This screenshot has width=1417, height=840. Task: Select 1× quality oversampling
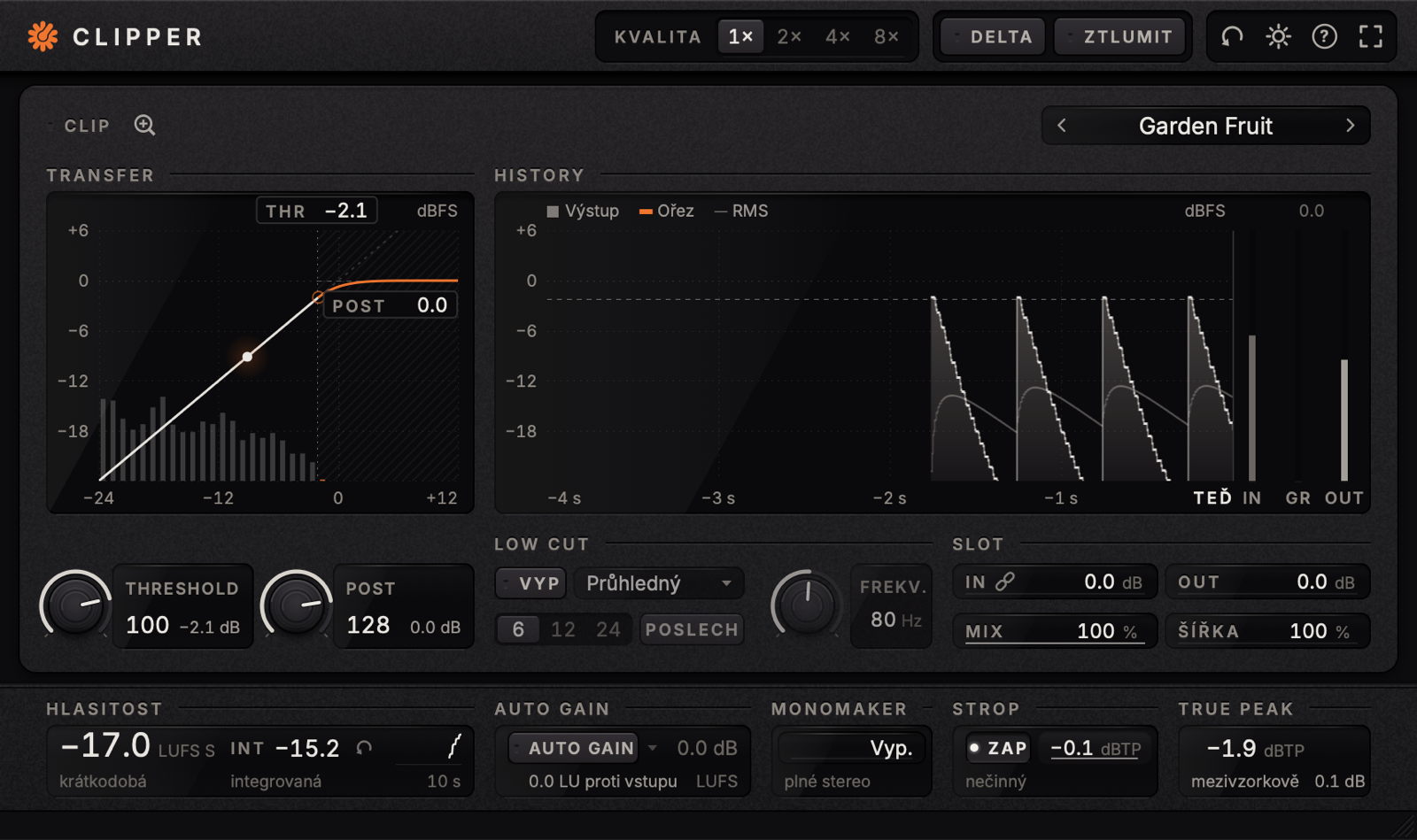point(740,36)
